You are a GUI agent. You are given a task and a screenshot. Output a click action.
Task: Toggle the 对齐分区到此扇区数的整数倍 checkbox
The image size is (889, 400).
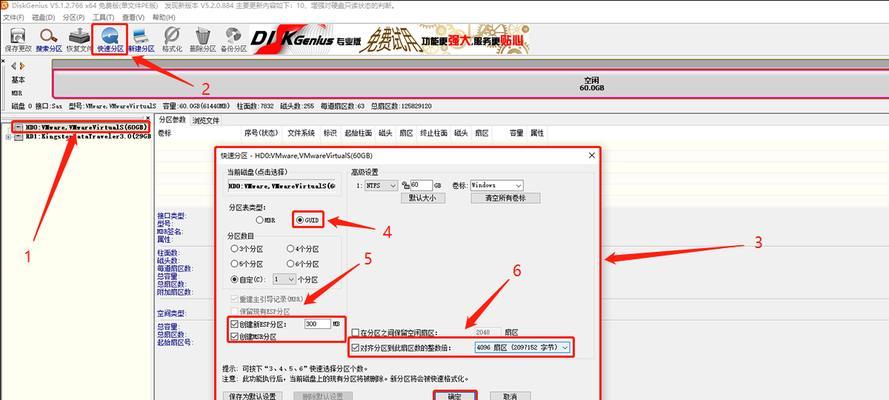point(355,348)
